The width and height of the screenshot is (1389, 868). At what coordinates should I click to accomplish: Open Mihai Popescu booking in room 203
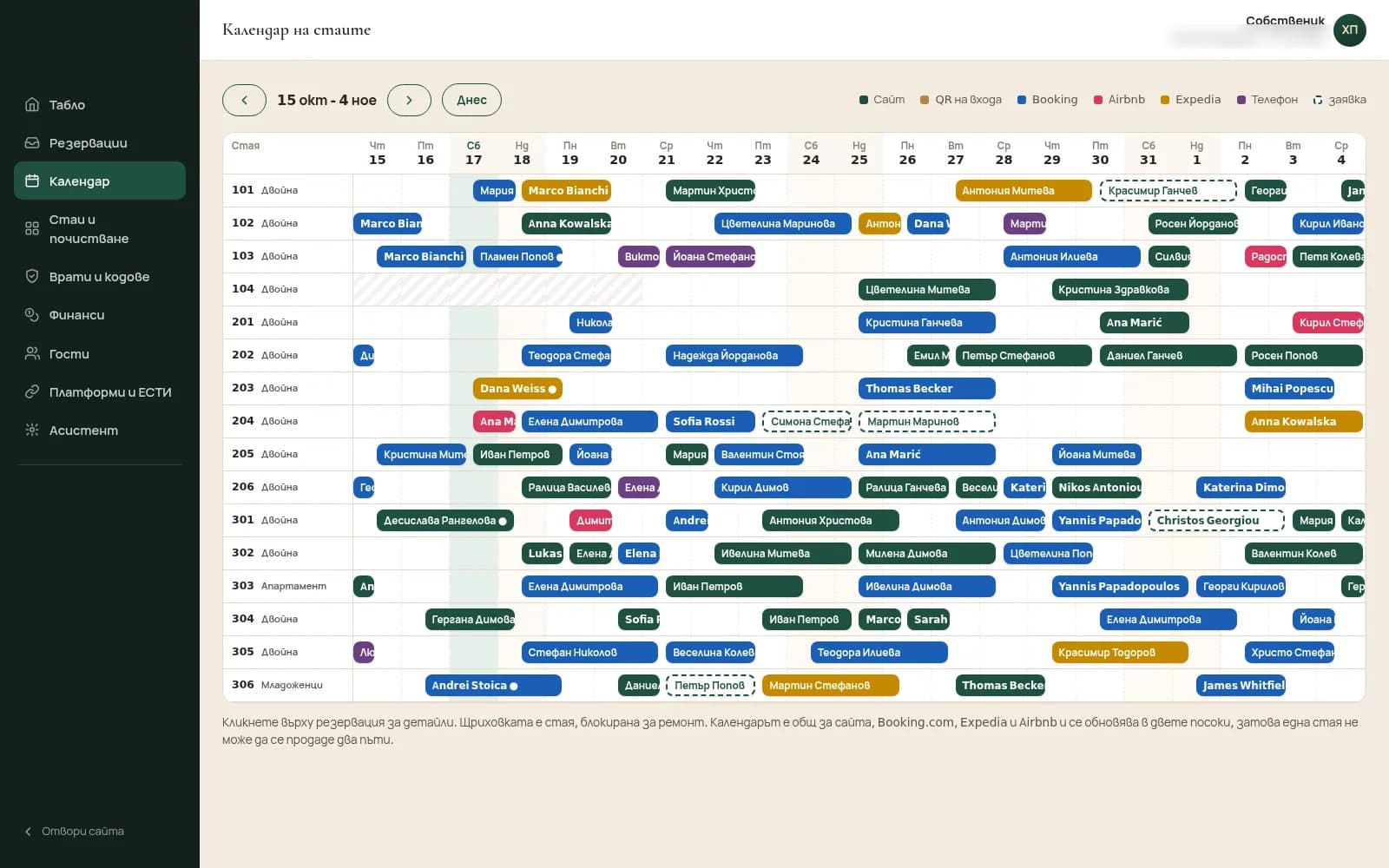(1289, 389)
